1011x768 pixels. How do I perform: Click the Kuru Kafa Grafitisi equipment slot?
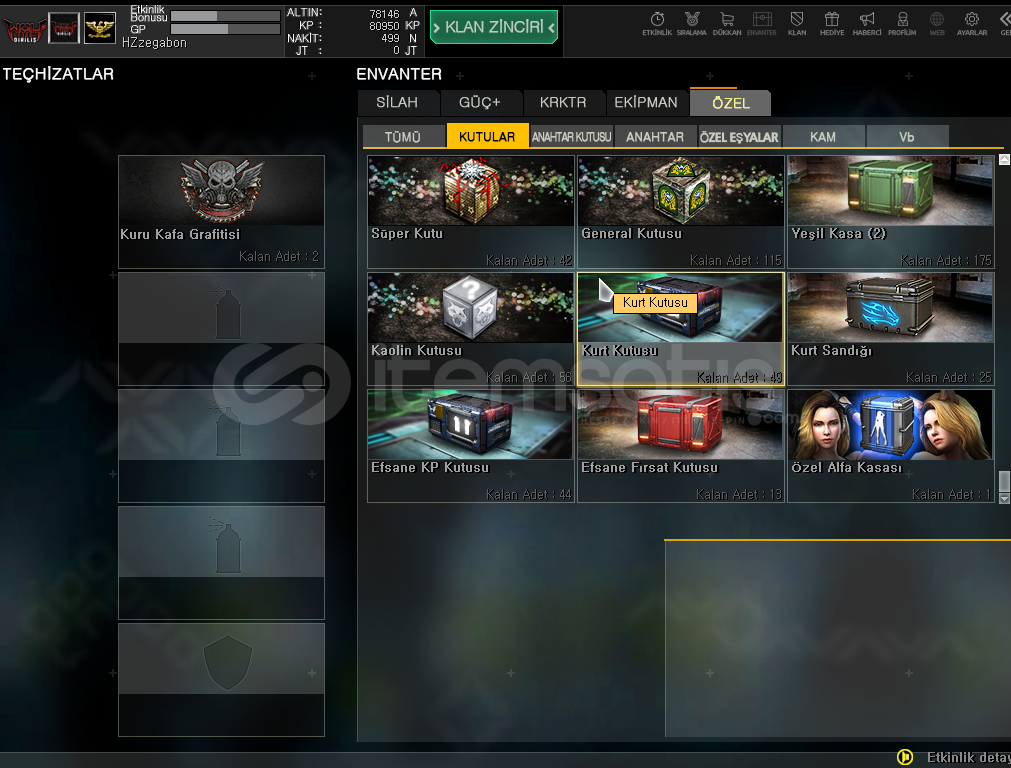pyautogui.click(x=221, y=212)
